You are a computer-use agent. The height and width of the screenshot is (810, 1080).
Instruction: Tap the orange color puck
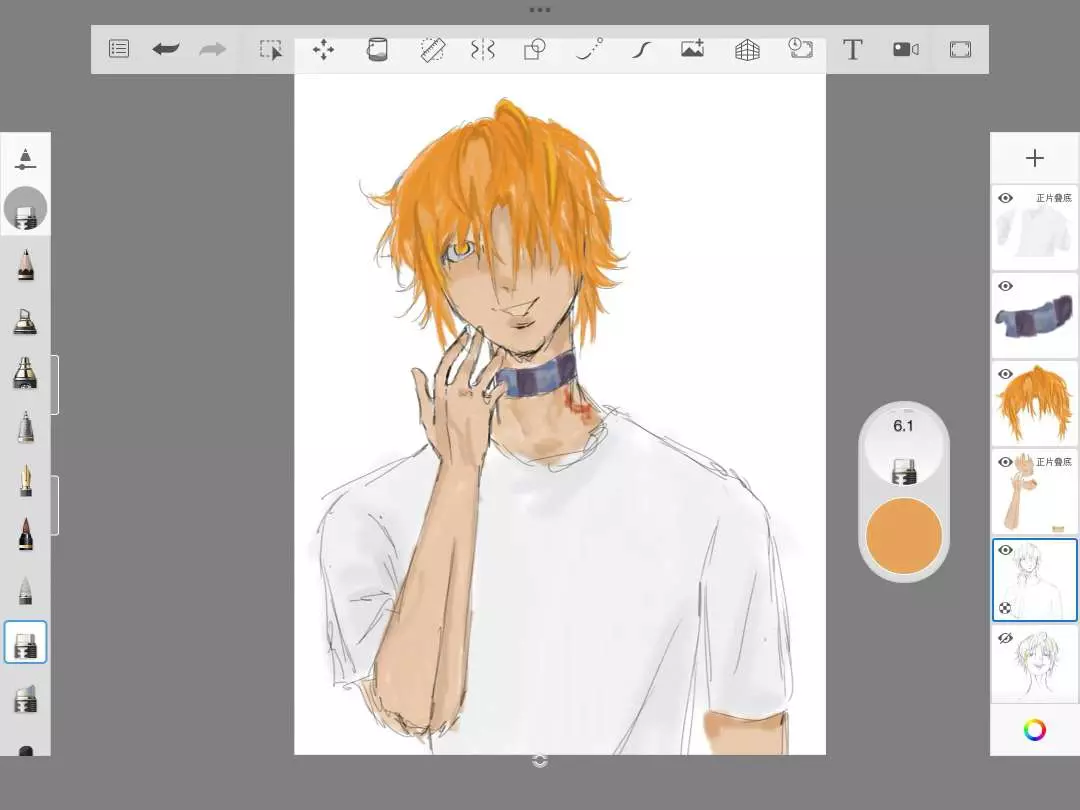[904, 536]
